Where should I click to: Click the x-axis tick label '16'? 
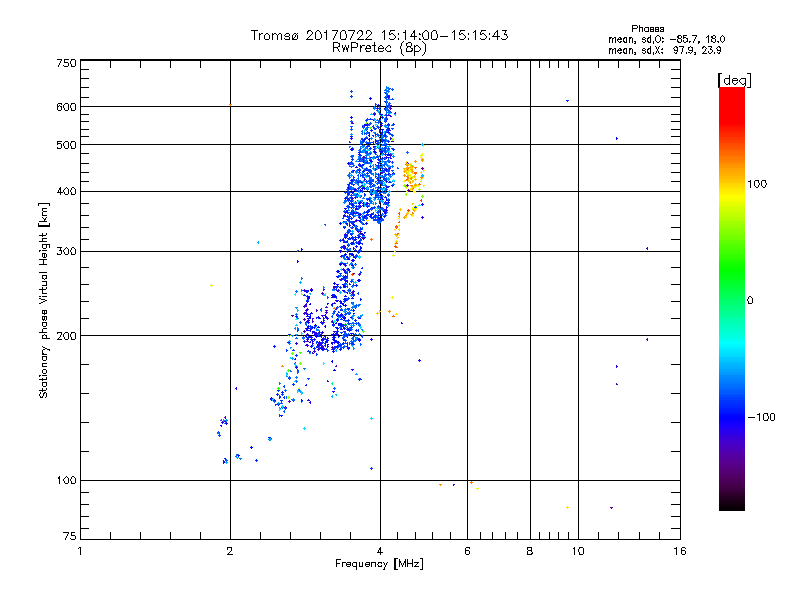click(x=680, y=551)
